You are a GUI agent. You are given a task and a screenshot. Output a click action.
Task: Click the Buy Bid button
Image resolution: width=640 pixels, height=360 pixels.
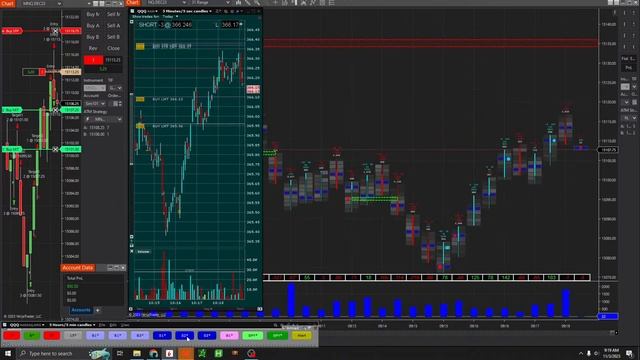pyautogui.click(x=93, y=37)
